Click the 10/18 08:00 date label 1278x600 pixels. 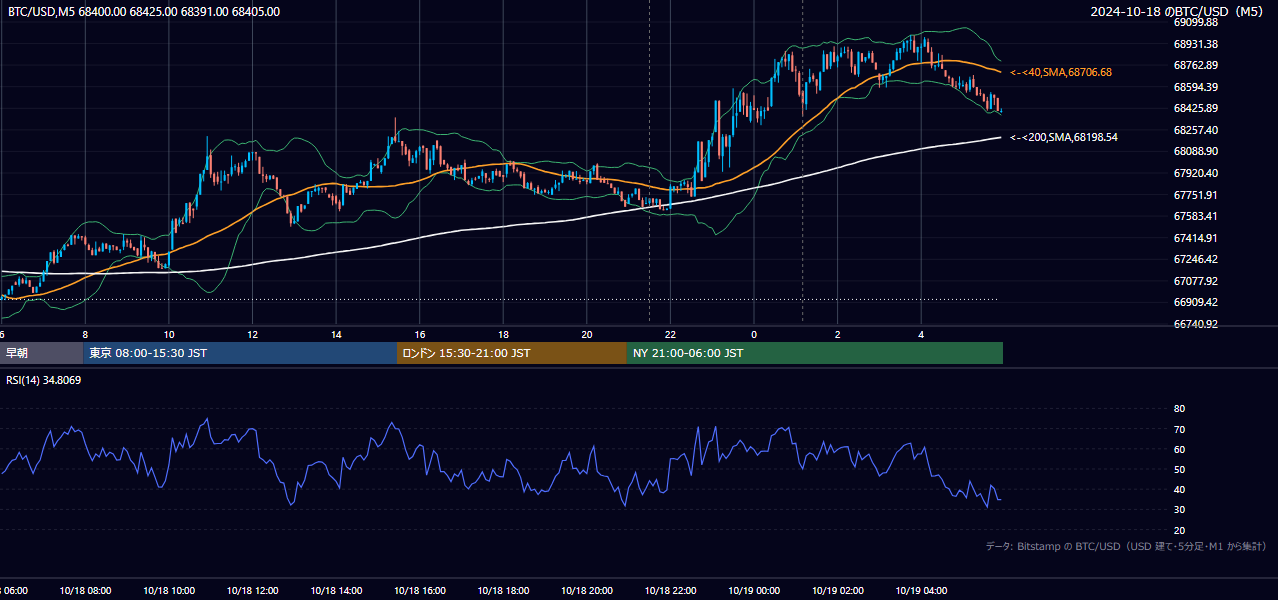85,591
